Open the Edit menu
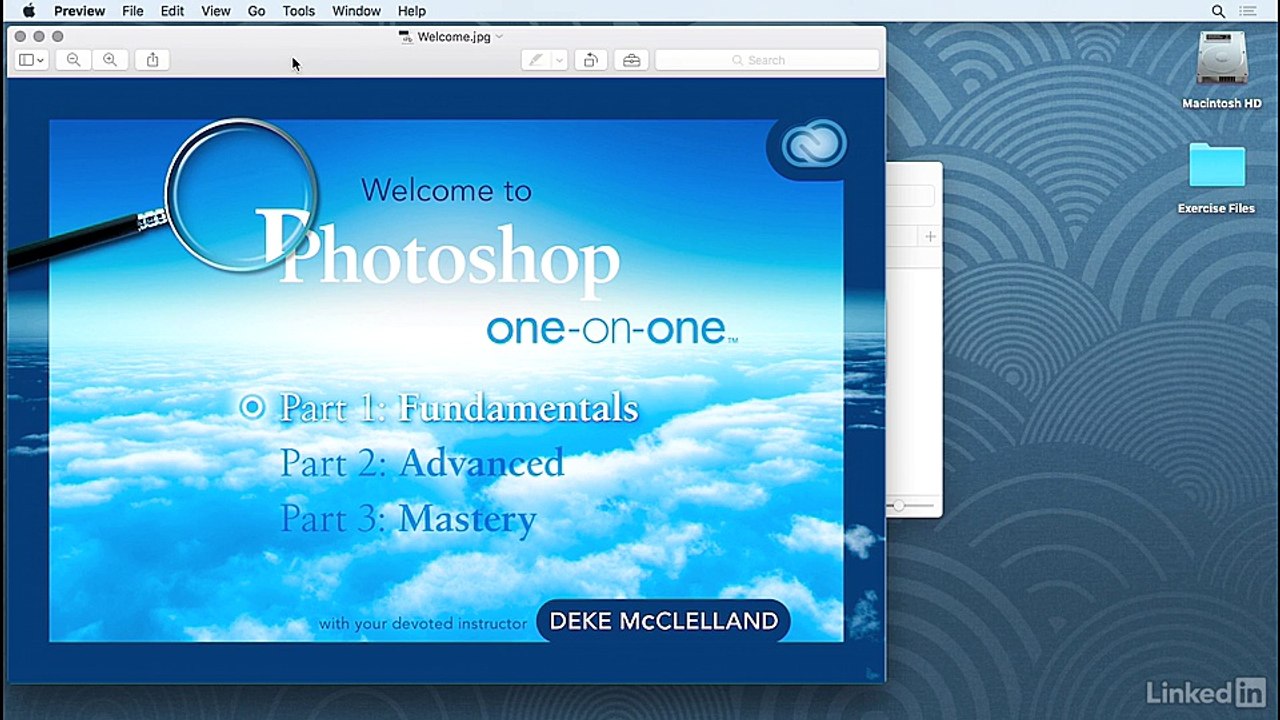The height and width of the screenshot is (720, 1280). point(172,11)
